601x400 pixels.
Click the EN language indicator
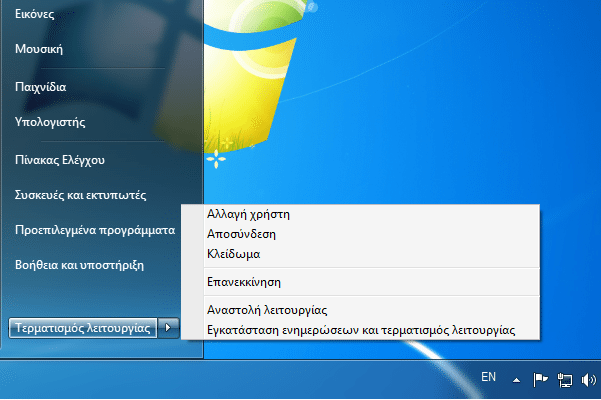(x=488, y=377)
